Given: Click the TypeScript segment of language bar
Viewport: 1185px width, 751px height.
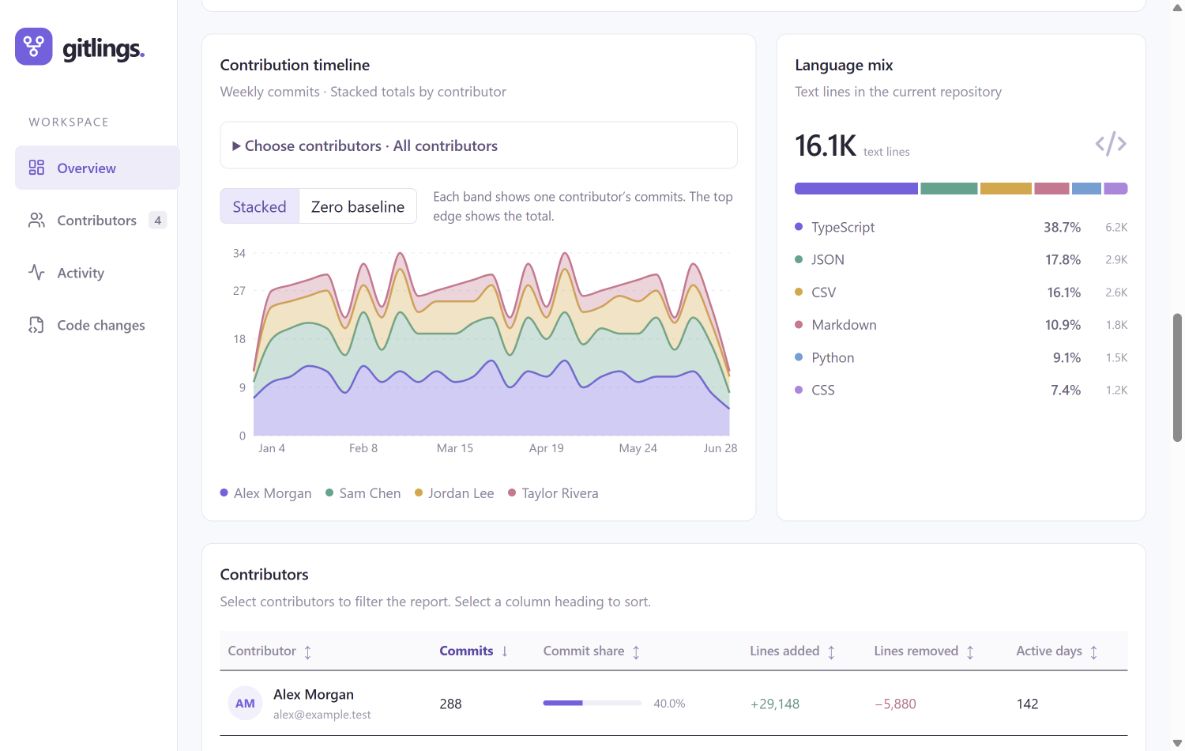Looking at the screenshot, I should pos(856,188).
